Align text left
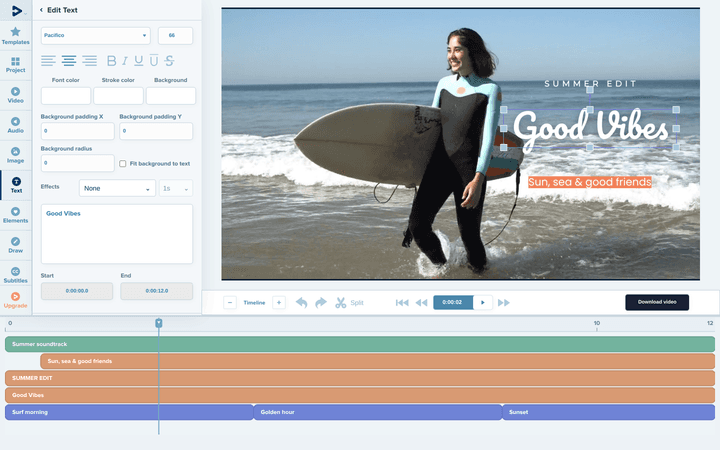720x450 pixels. pos(48,61)
